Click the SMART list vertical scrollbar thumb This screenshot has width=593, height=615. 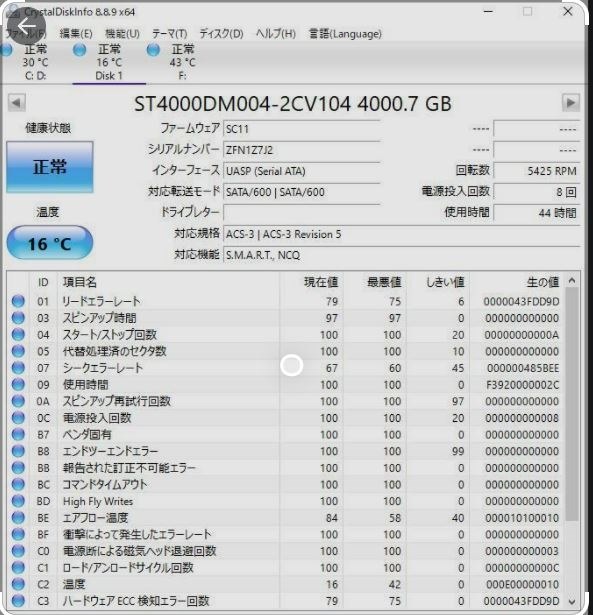[572, 404]
